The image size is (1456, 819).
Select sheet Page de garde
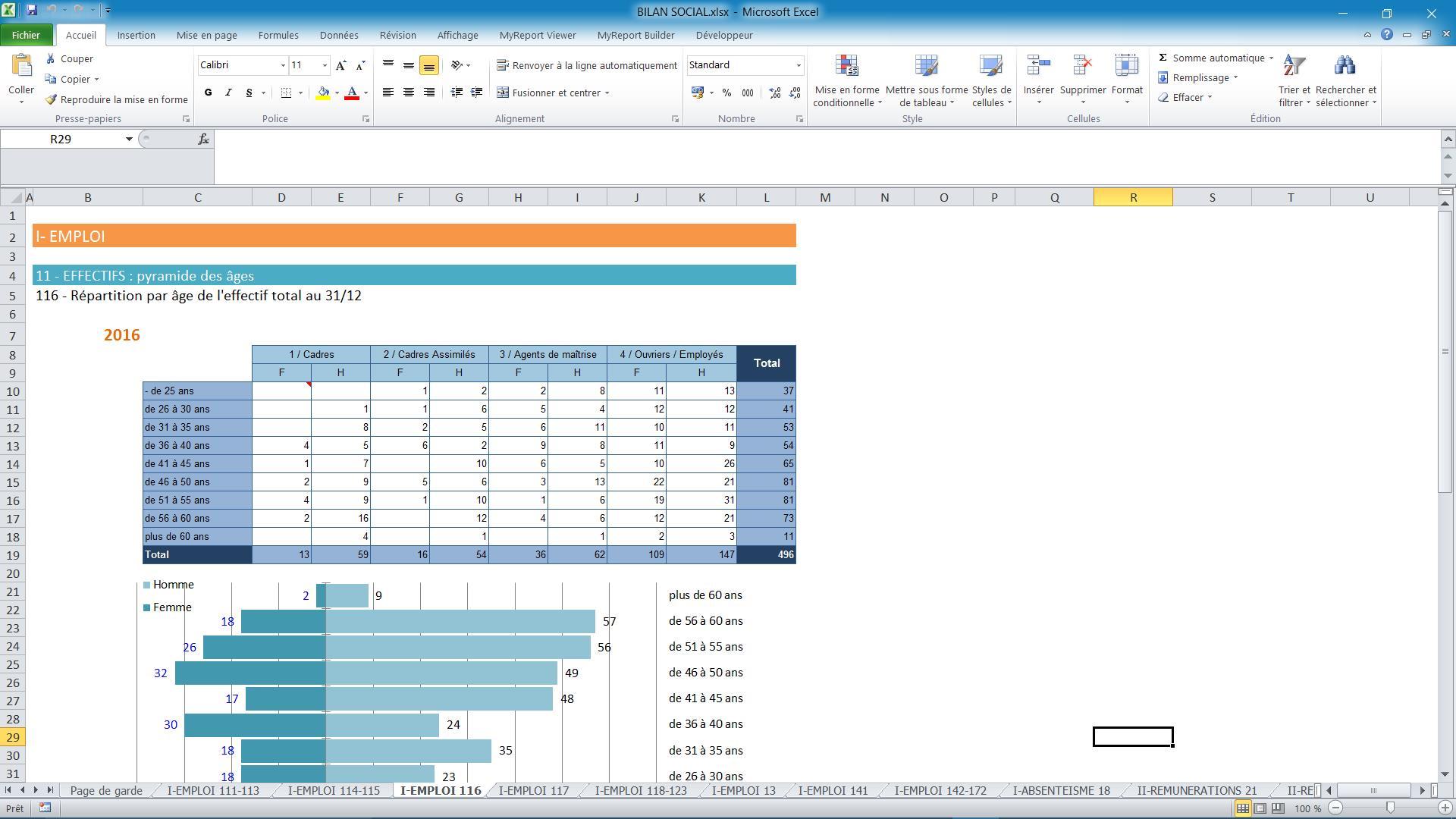pos(106,790)
